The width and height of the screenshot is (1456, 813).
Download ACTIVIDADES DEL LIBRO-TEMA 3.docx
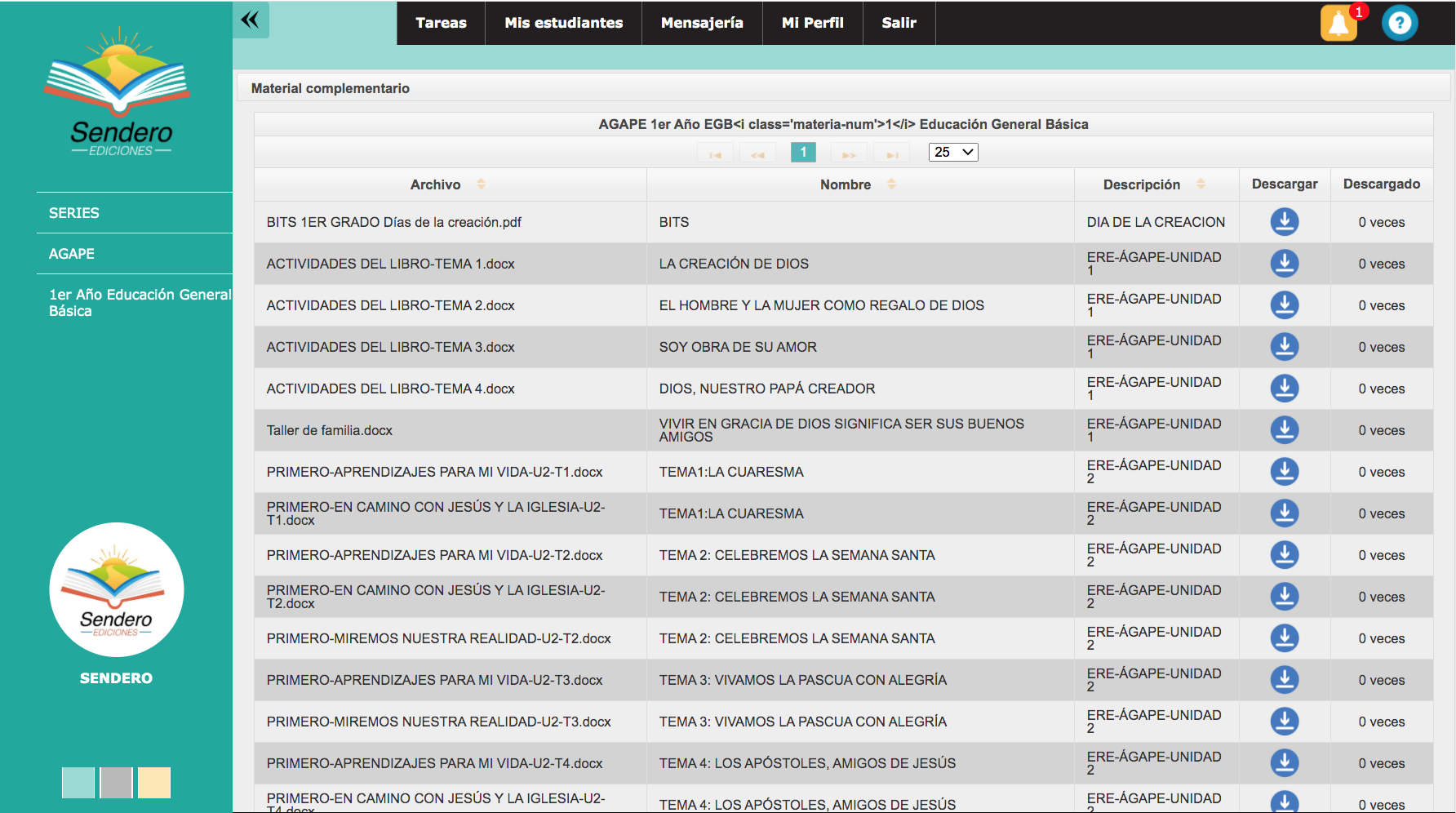(1284, 347)
